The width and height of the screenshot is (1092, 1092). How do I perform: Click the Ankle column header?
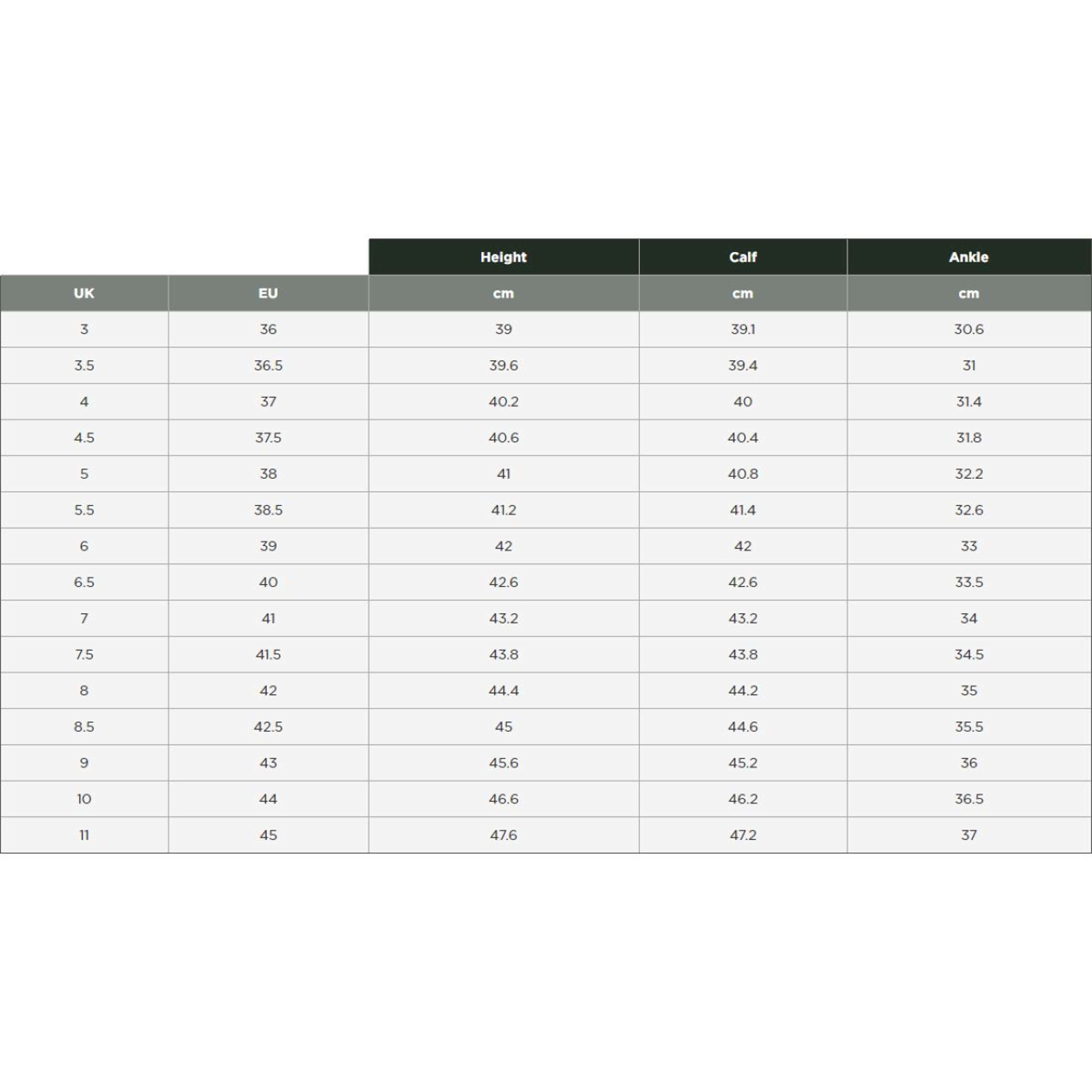point(969,257)
